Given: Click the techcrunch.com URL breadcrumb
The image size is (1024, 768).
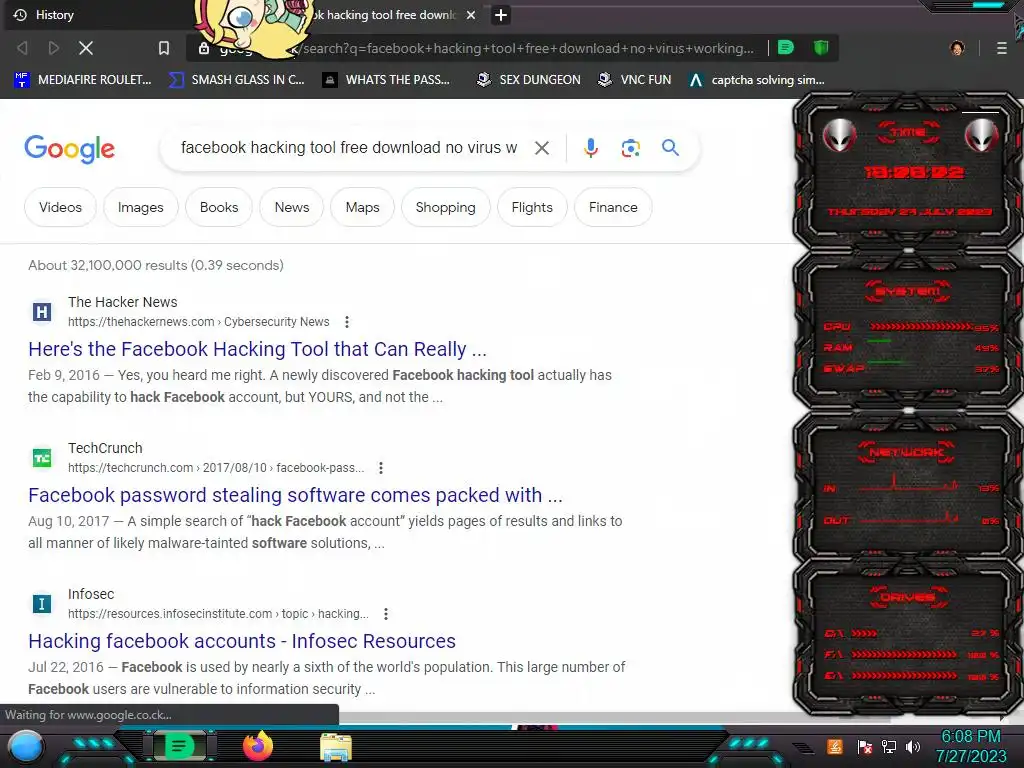Looking at the screenshot, I should (x=216, y=468).
